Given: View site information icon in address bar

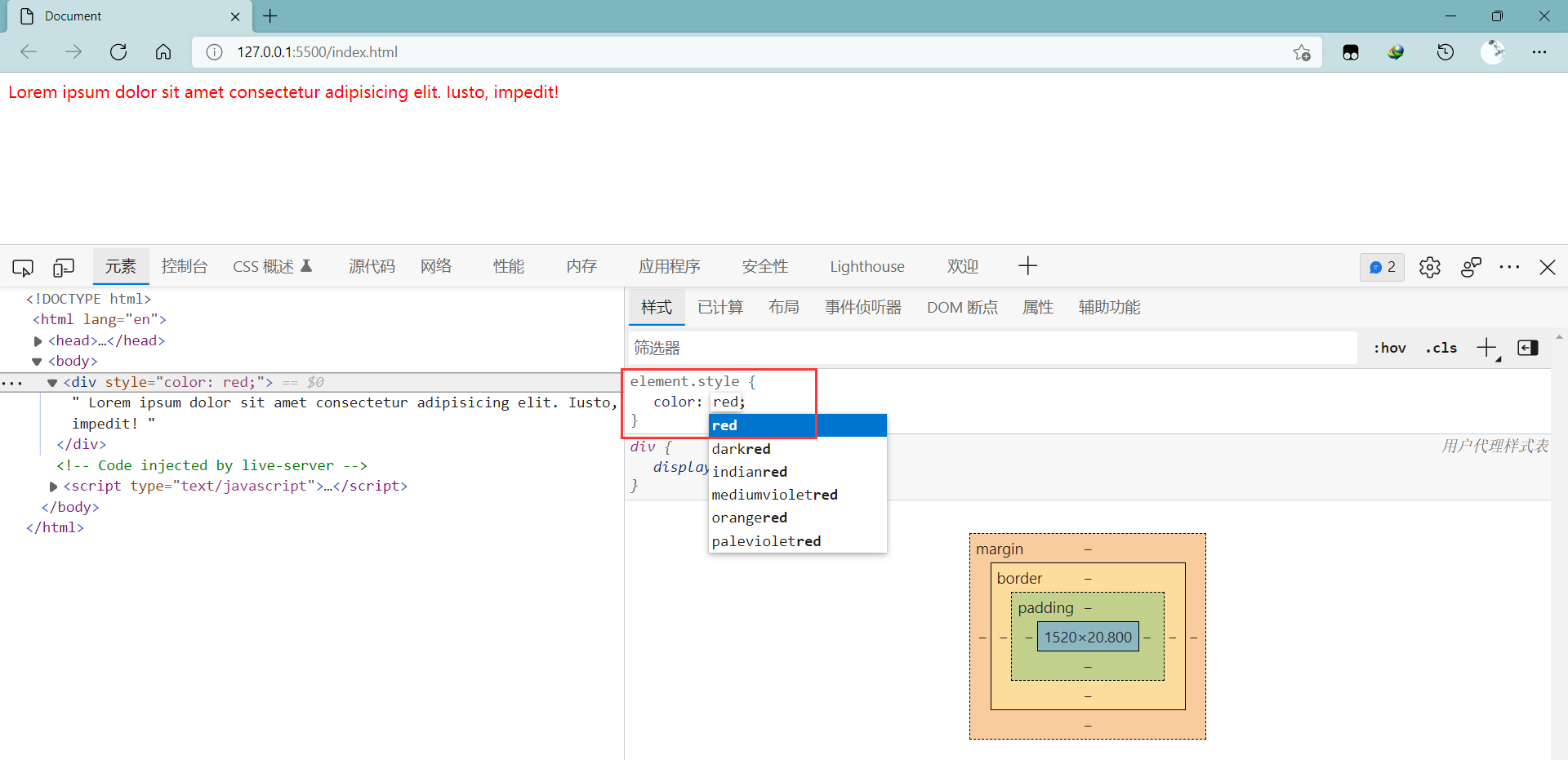Looking at the screenshot, I should tap(214, 52).
